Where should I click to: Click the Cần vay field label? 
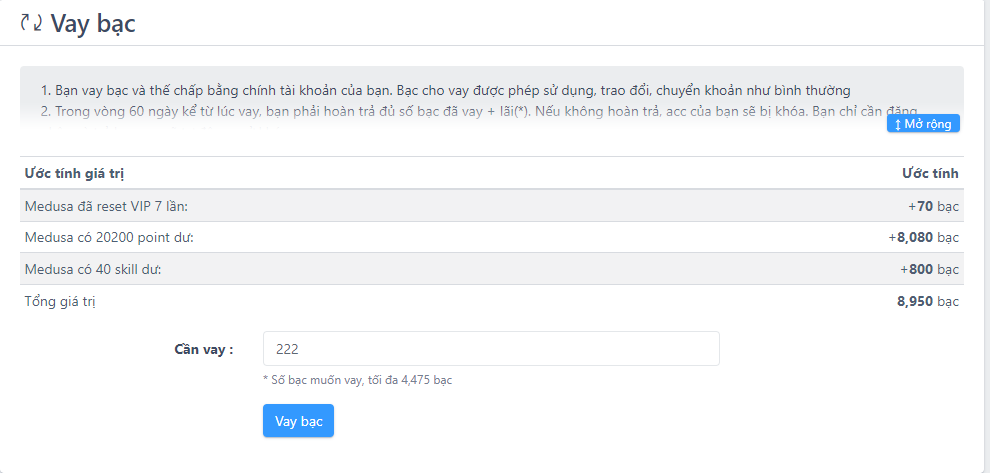point(203,349)
